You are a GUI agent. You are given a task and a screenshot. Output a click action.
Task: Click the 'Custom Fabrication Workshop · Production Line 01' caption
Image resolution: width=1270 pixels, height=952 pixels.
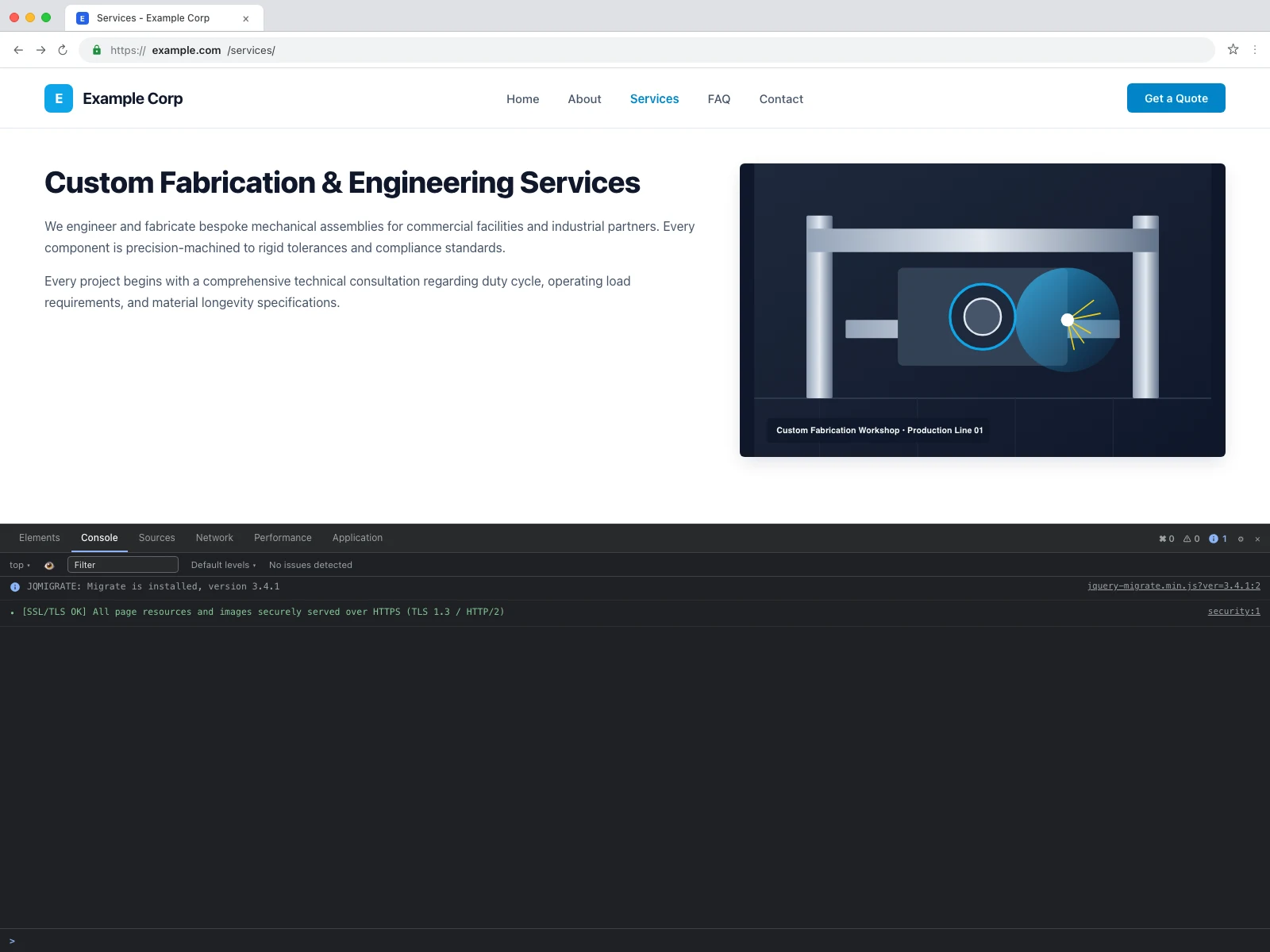[879, 430]
